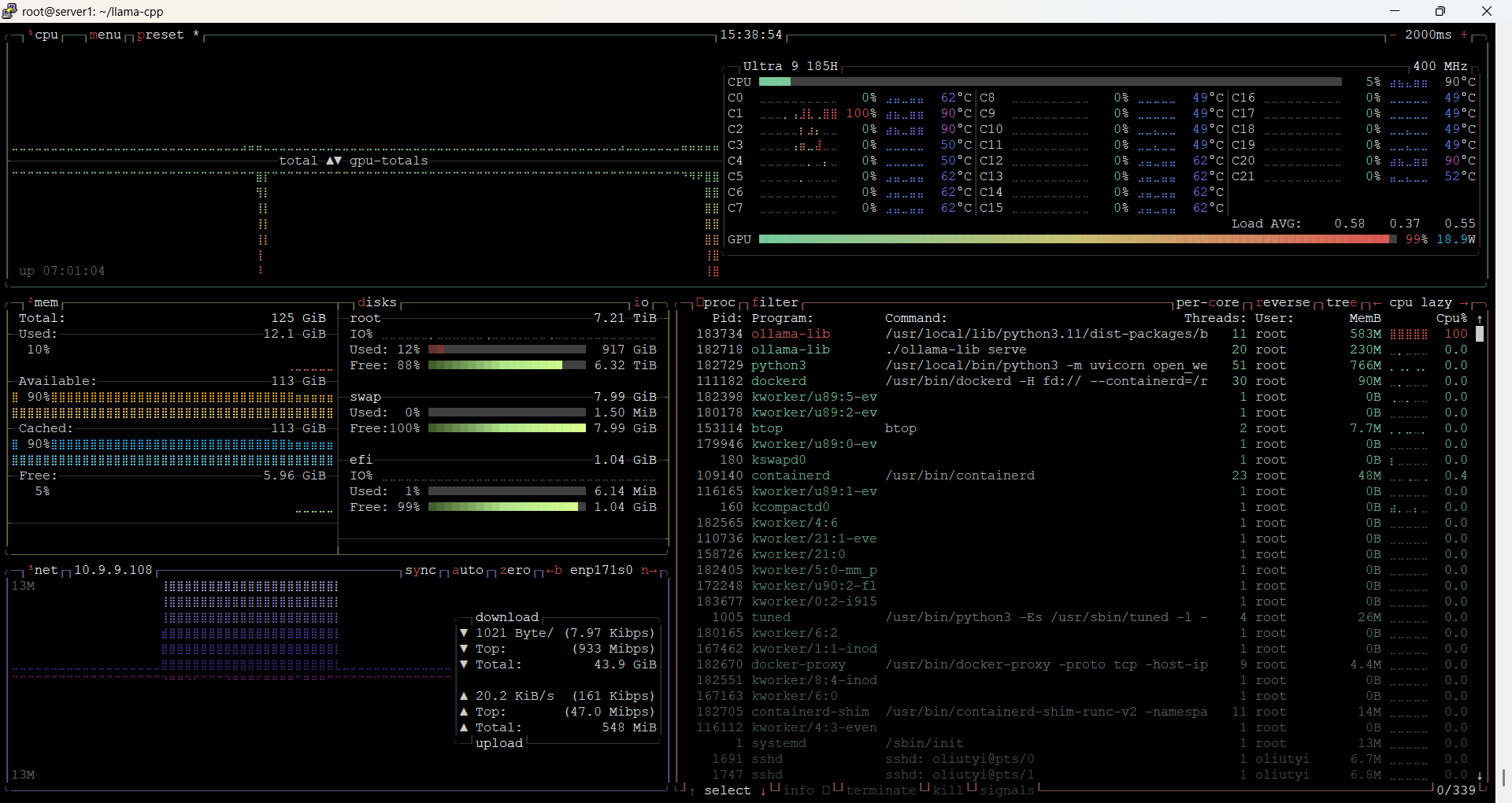
Task: Toggle auto scaling in the net box
Action: pyautogui.click(x=468, y=570)
